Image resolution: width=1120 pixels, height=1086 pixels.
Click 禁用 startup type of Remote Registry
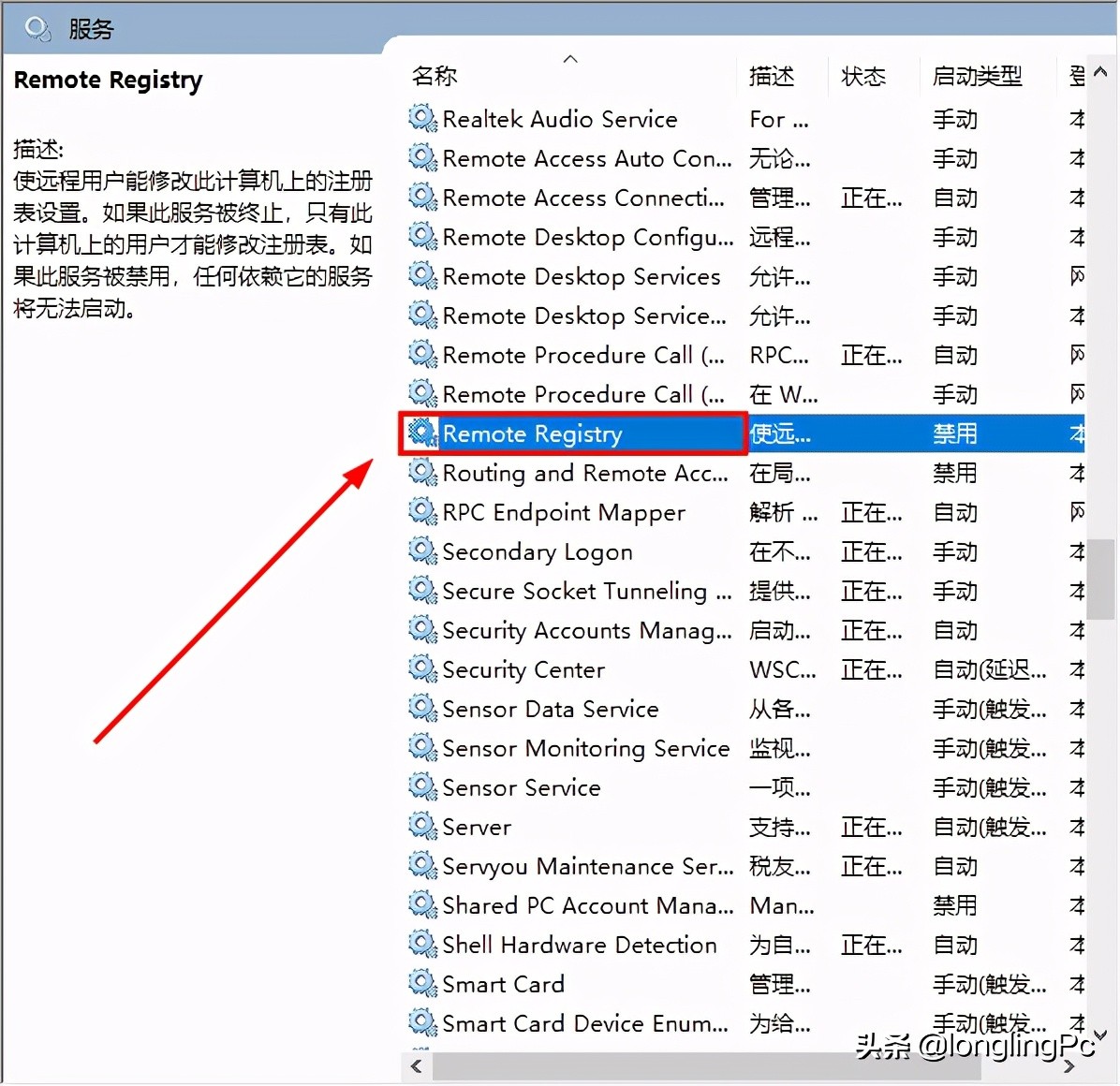pos(955,433)
